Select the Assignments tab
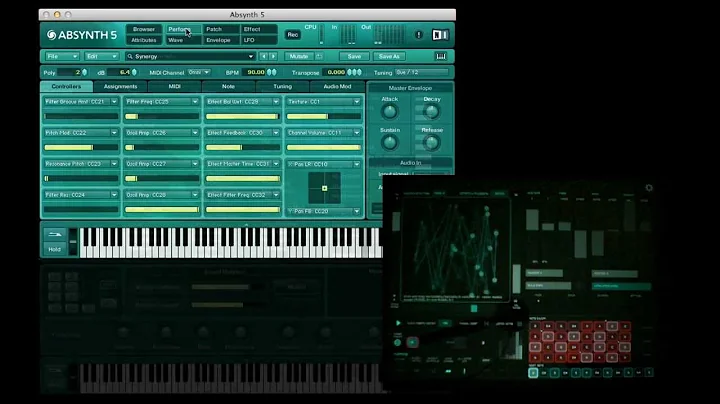 click(120, 86)
